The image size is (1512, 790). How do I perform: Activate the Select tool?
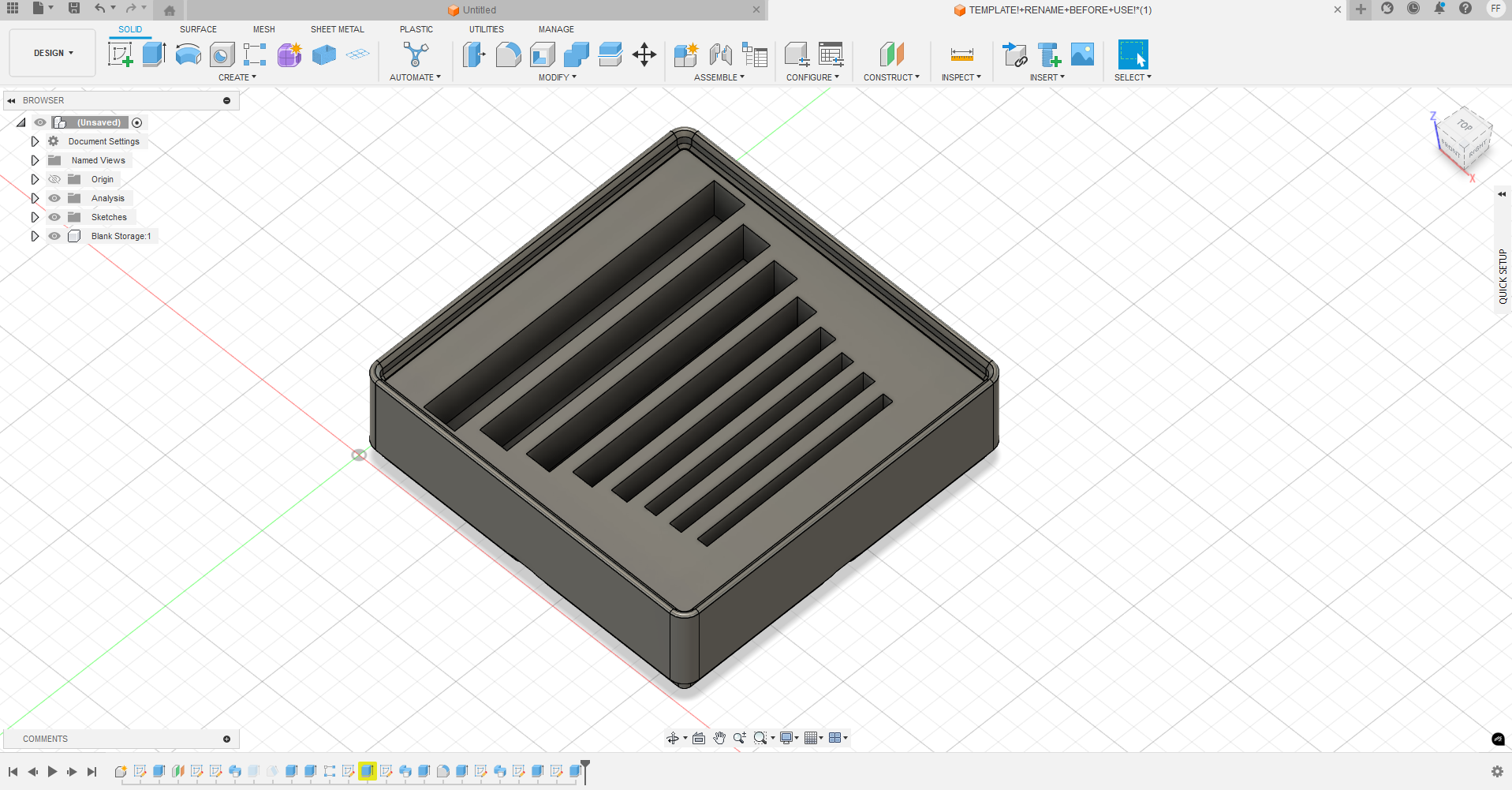(1133, 54)
